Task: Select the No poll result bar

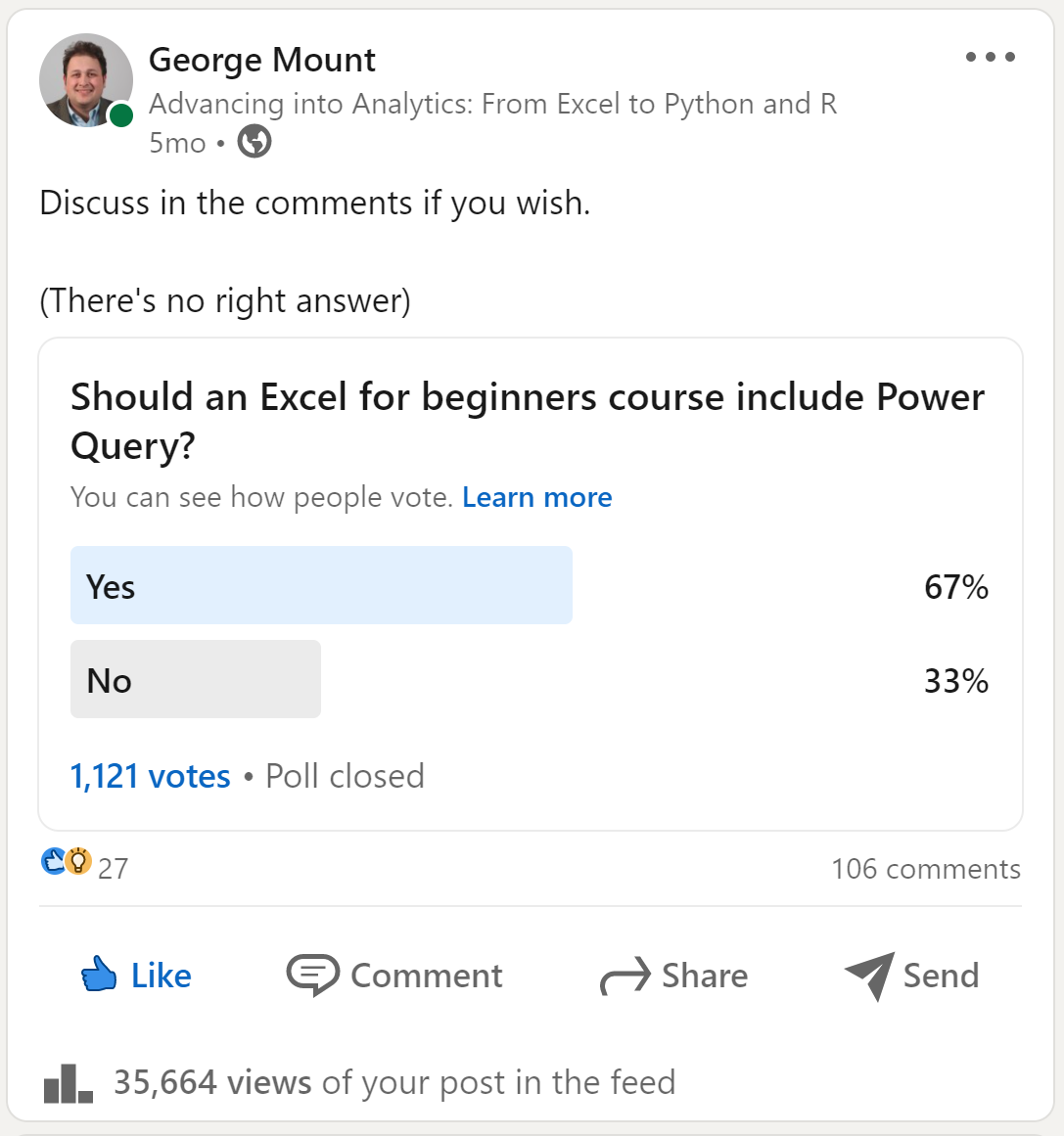Action: (x=196, y=679)
